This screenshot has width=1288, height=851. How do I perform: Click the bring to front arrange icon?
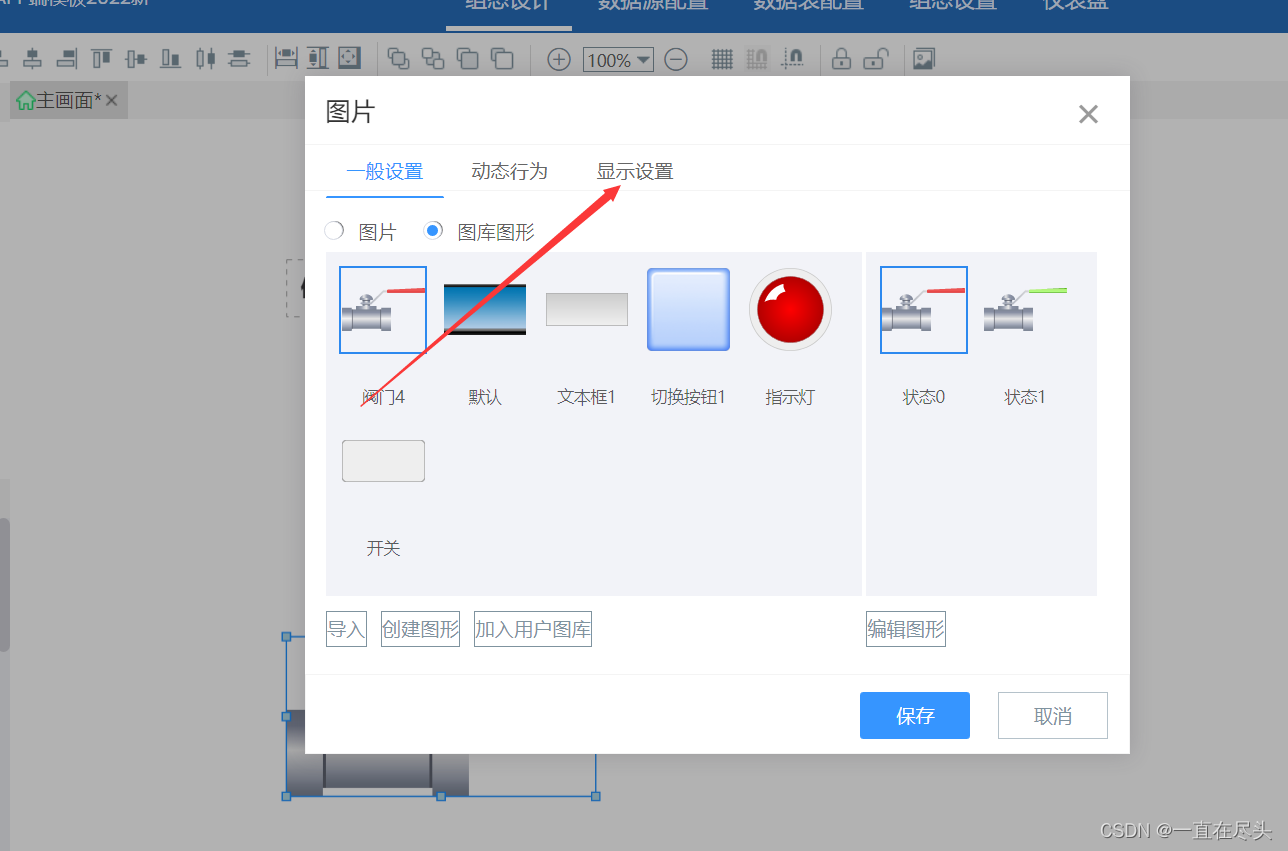coord(467,59)
